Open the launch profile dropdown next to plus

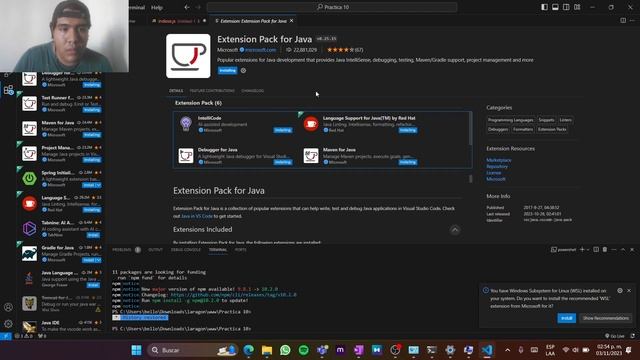point(588,249)
